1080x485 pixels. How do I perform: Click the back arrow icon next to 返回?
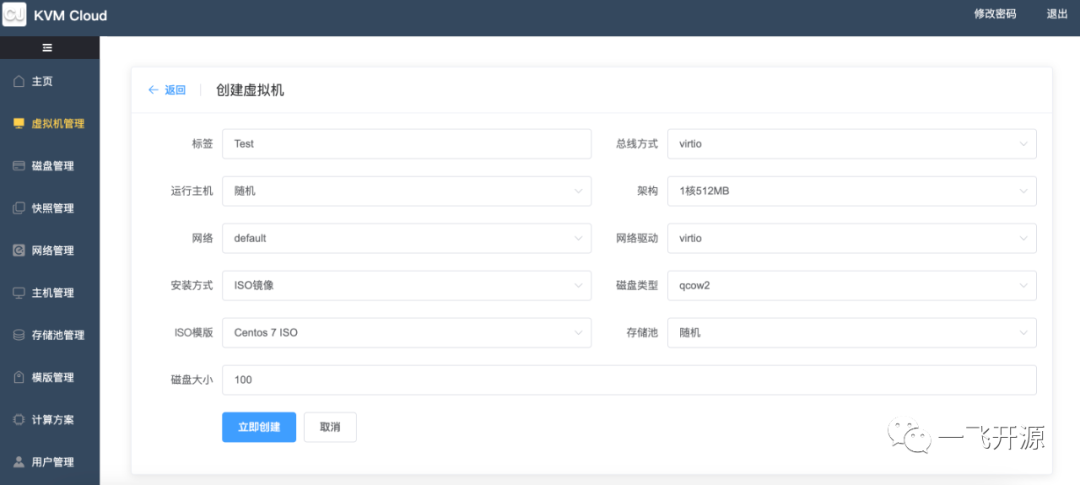tap(153, 90)
